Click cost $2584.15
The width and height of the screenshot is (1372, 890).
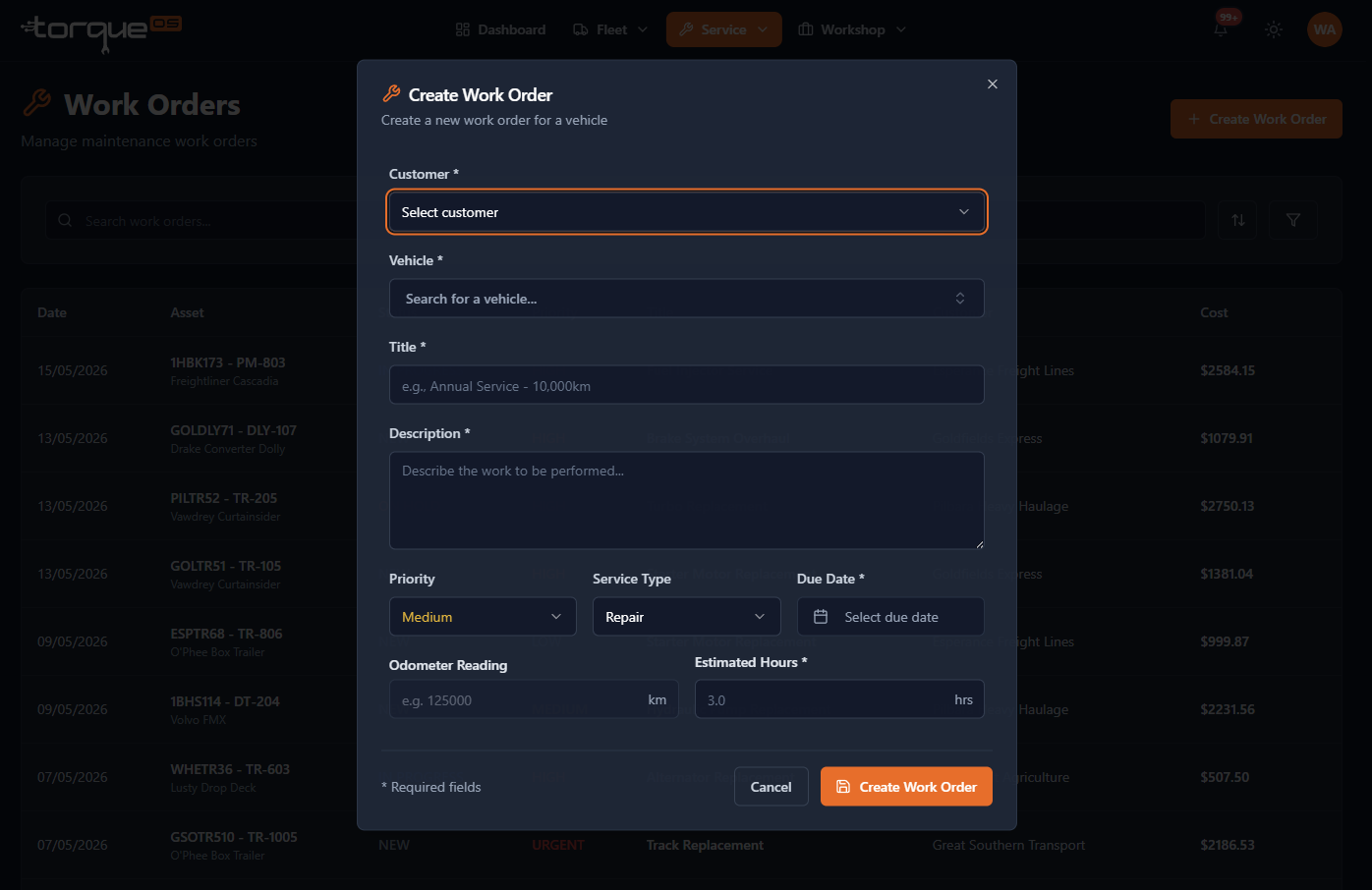coord(1228,370)
